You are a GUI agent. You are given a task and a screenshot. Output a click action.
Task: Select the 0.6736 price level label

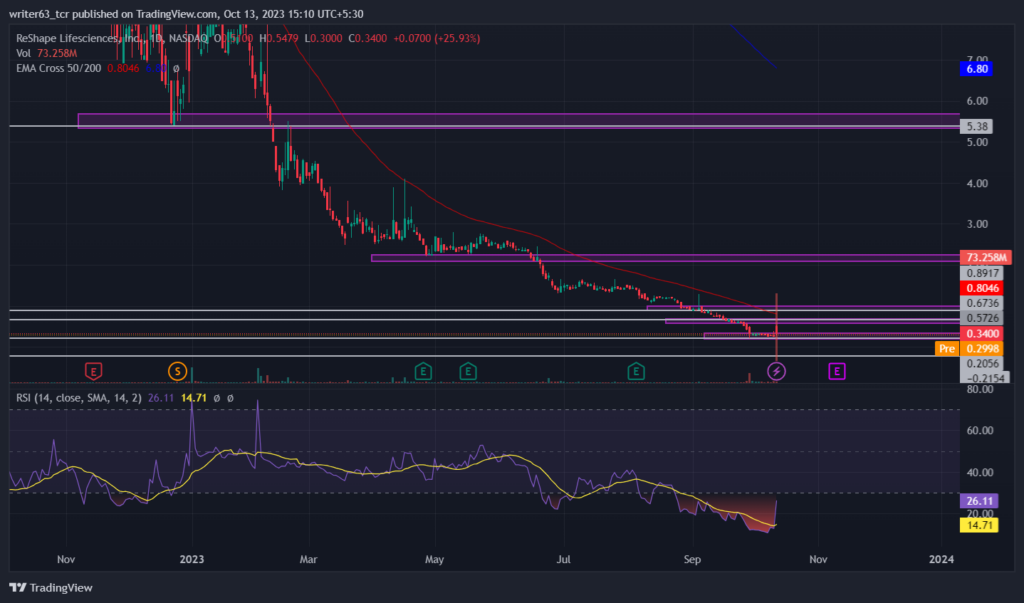tap(982, 303)
